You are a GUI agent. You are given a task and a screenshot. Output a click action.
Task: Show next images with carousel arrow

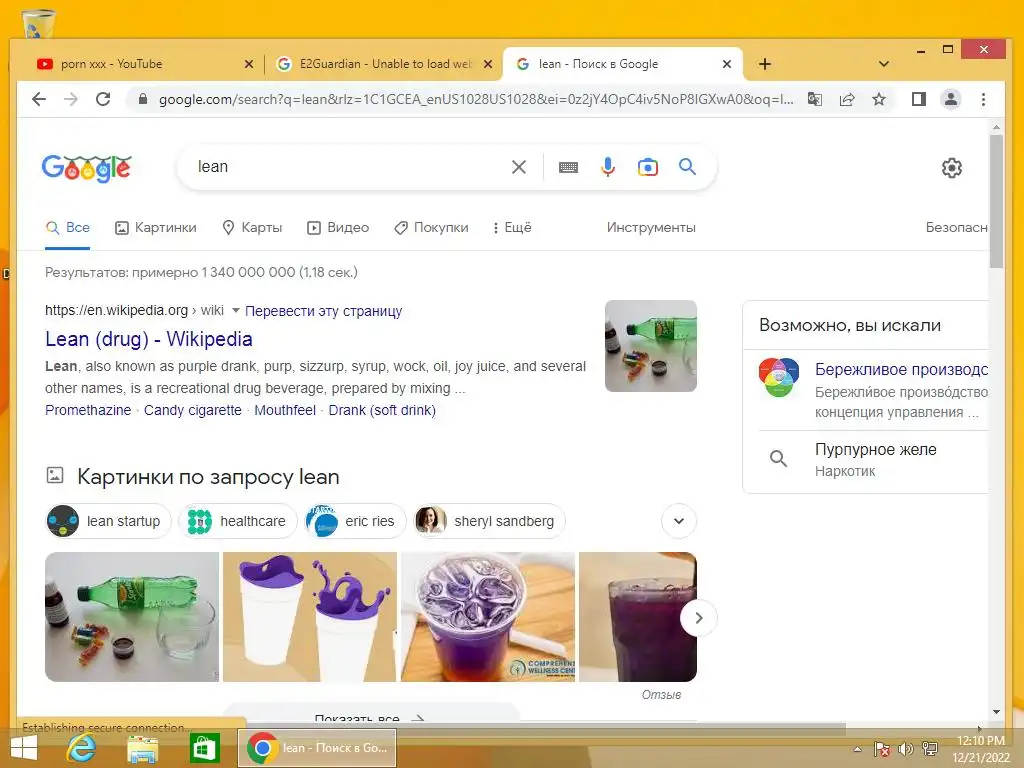tap(698, 618)
